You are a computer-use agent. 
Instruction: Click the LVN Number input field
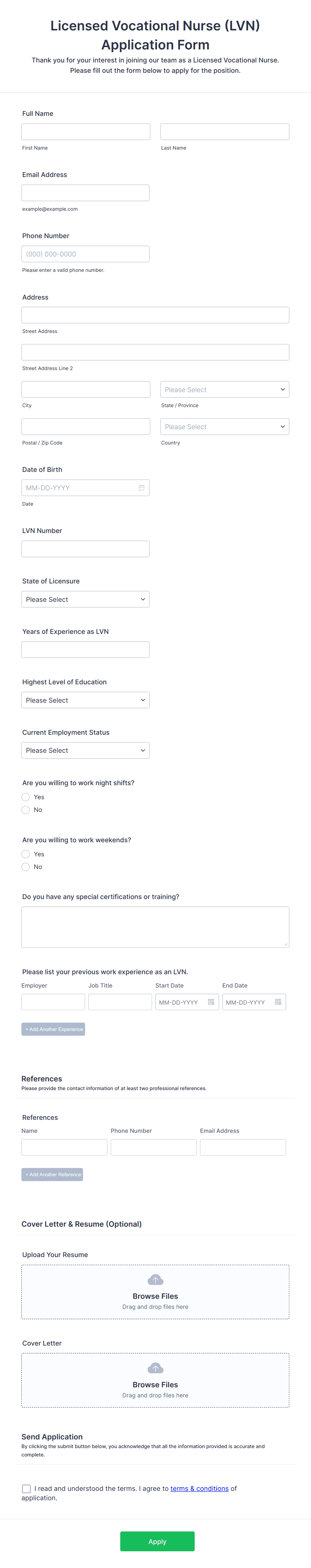pos(85,549)
